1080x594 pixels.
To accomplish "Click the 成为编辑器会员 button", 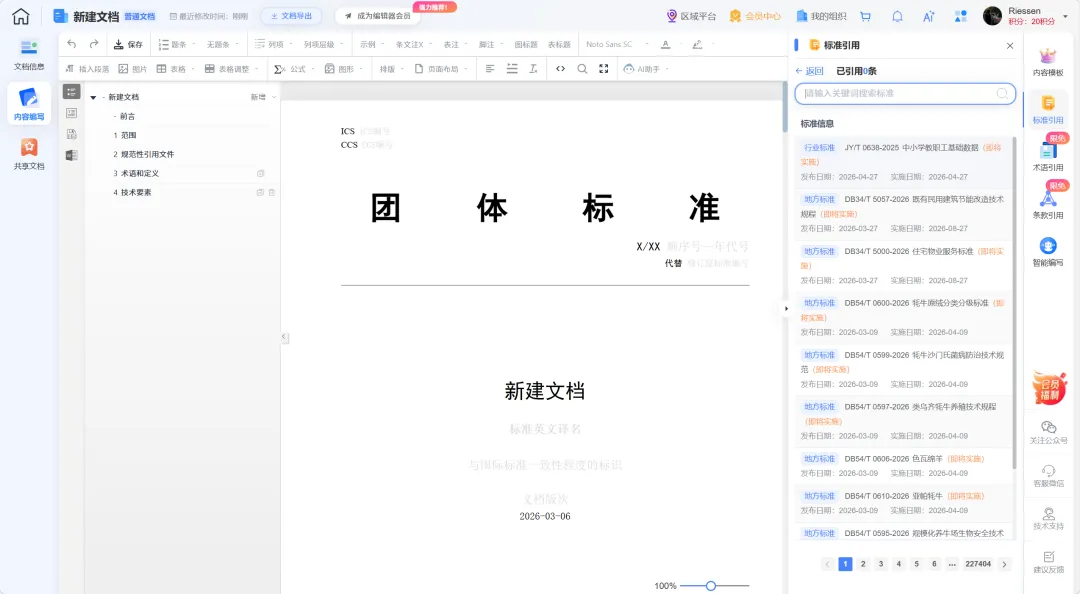I will [377, 16].
